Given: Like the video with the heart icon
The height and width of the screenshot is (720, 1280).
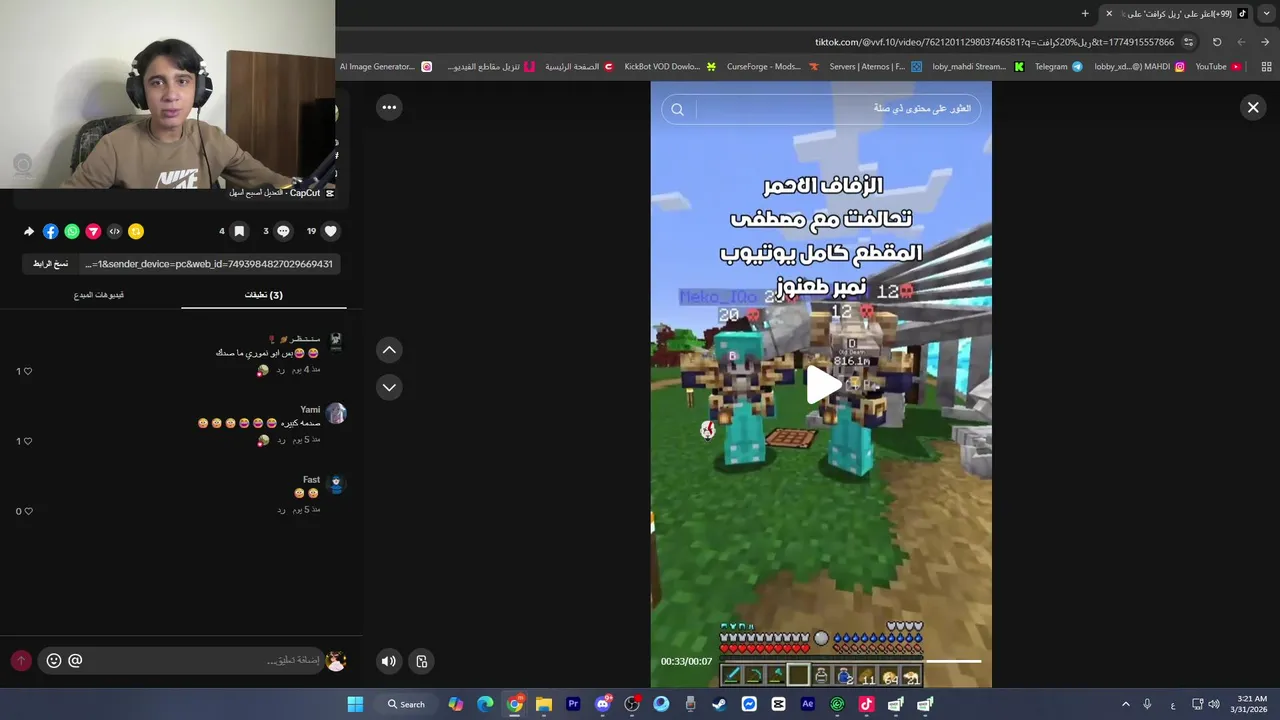Looking at the screenshot, I should [331, 231].
